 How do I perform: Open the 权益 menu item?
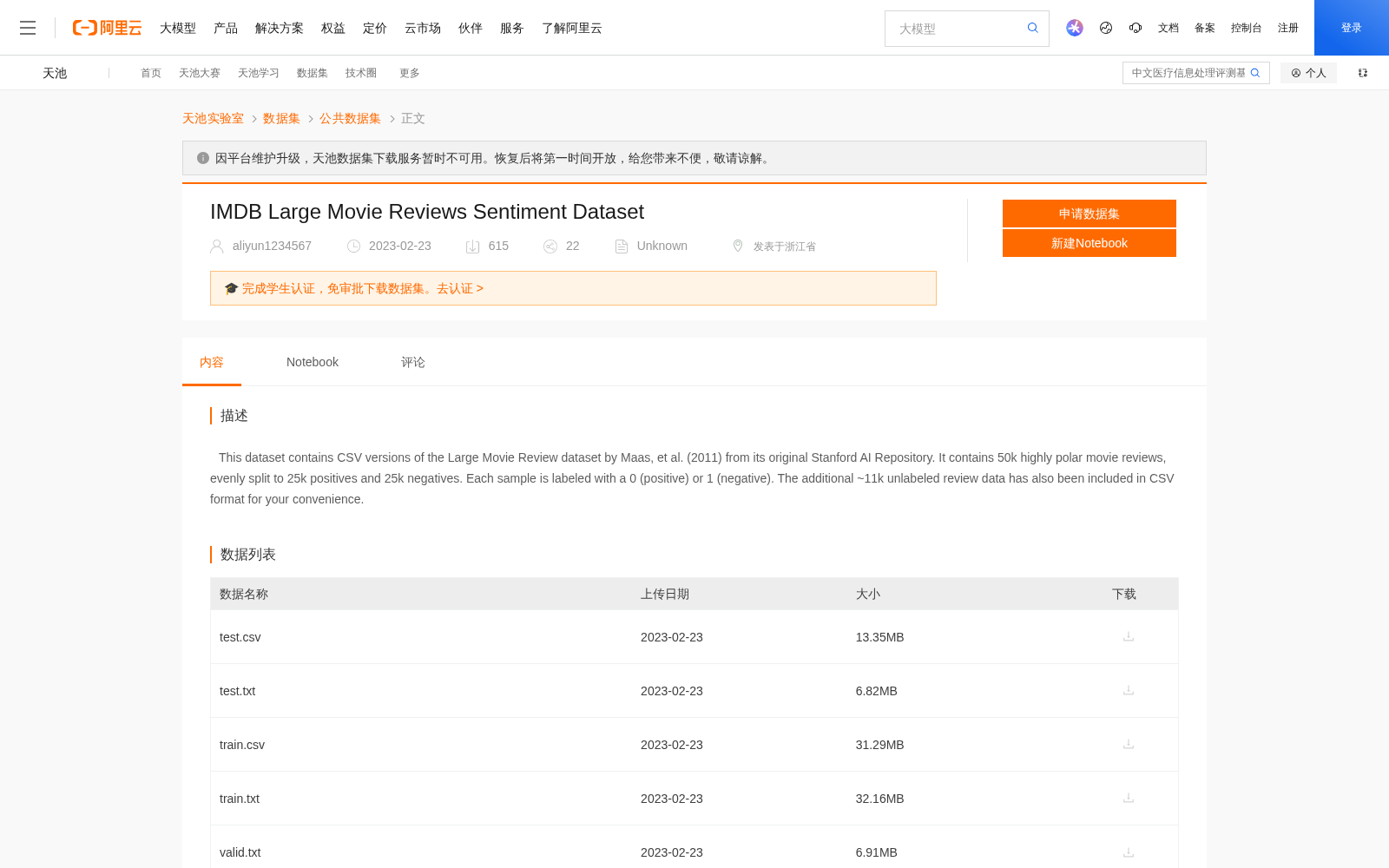click(333, 28)
